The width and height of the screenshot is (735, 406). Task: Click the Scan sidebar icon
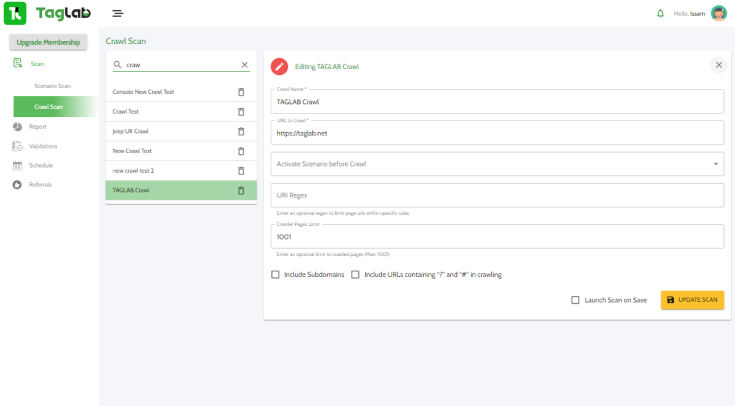coord(17,63)
